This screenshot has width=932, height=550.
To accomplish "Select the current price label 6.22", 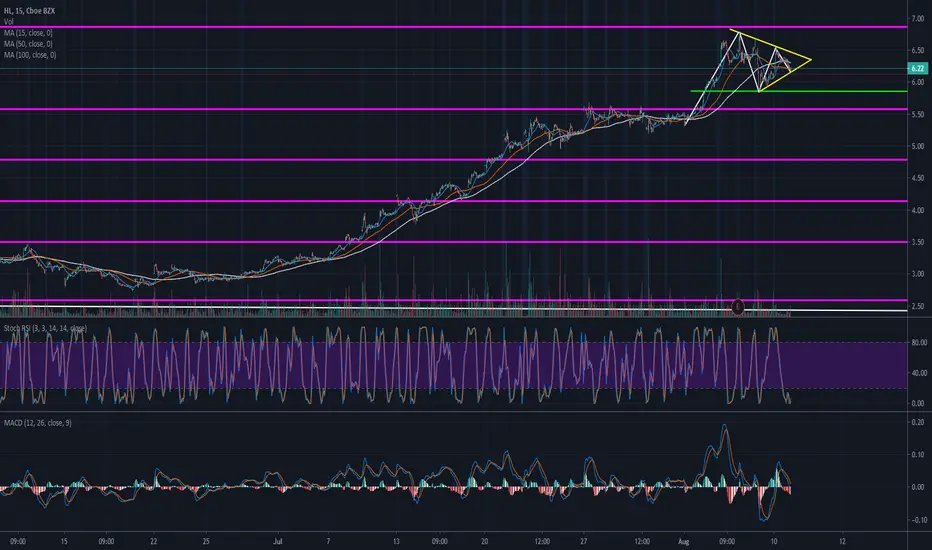I will [918, 68].
